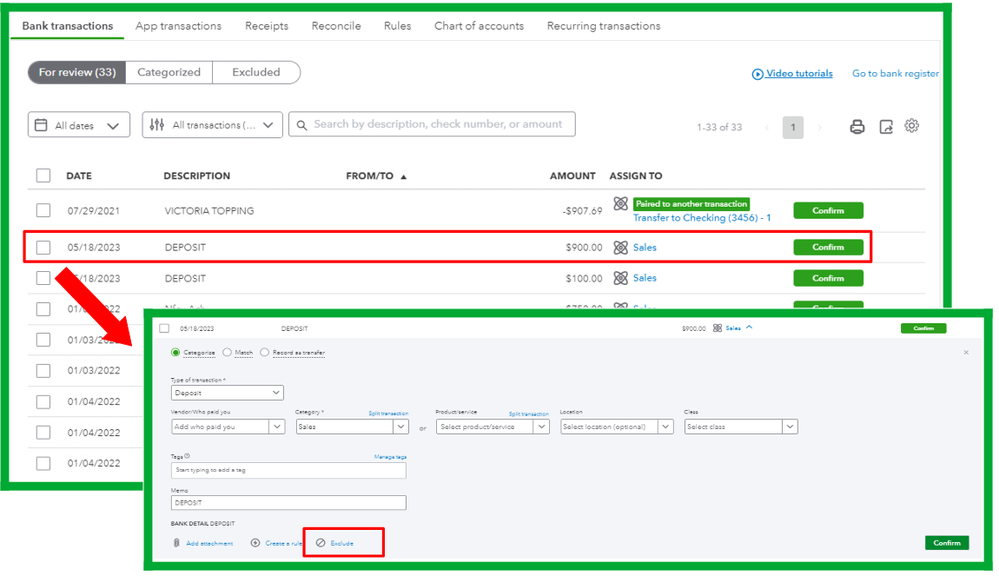
Task: Click the Tags input field
Action: point(289,470)
